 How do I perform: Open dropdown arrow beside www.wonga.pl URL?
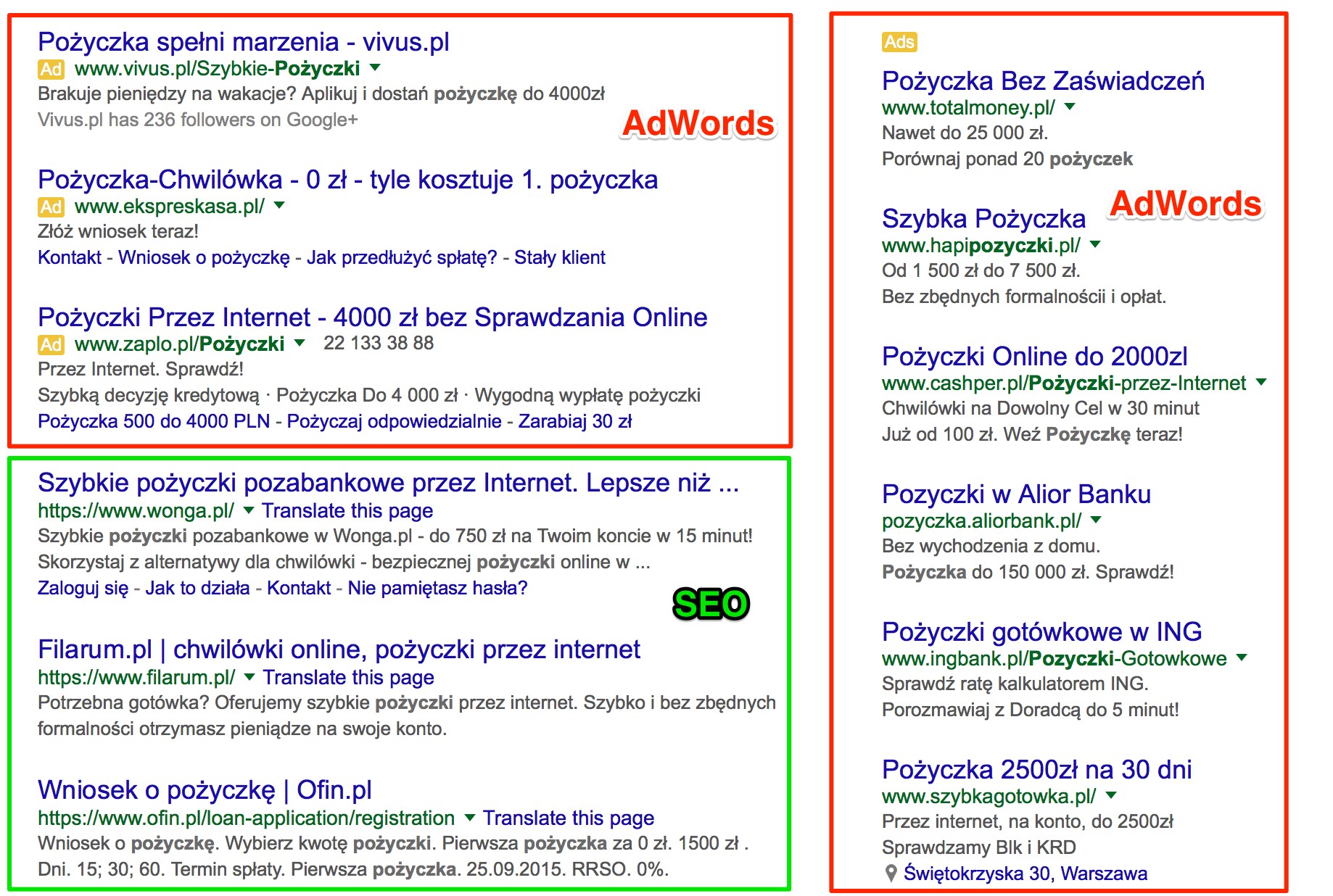point(249,510)
